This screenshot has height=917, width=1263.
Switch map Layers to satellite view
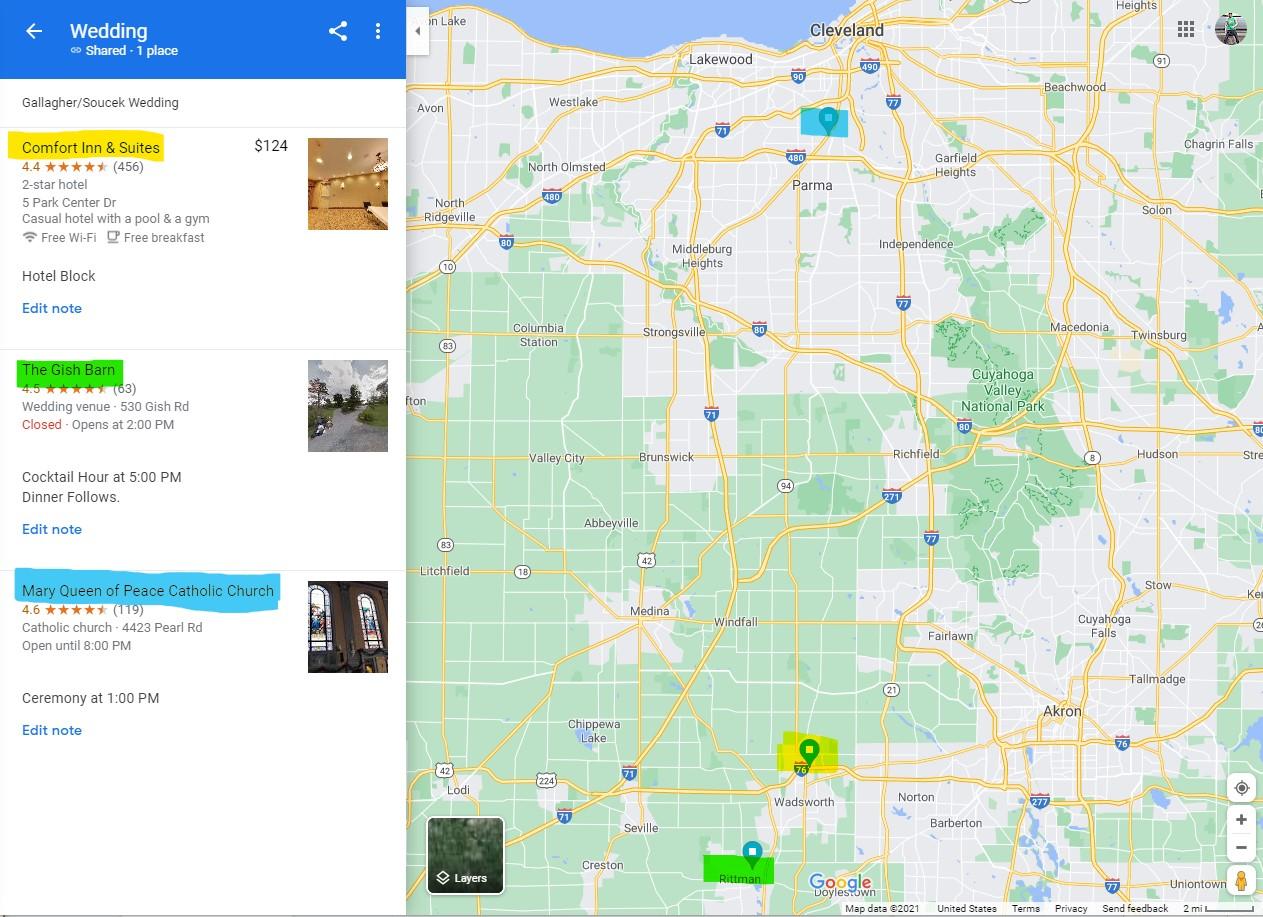point(465,855)
